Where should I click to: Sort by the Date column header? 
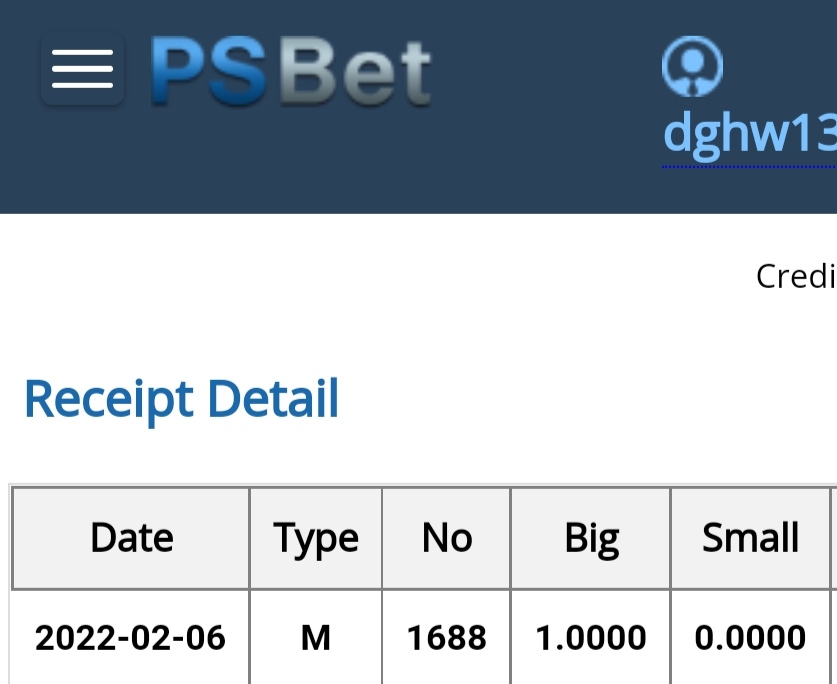131,538
